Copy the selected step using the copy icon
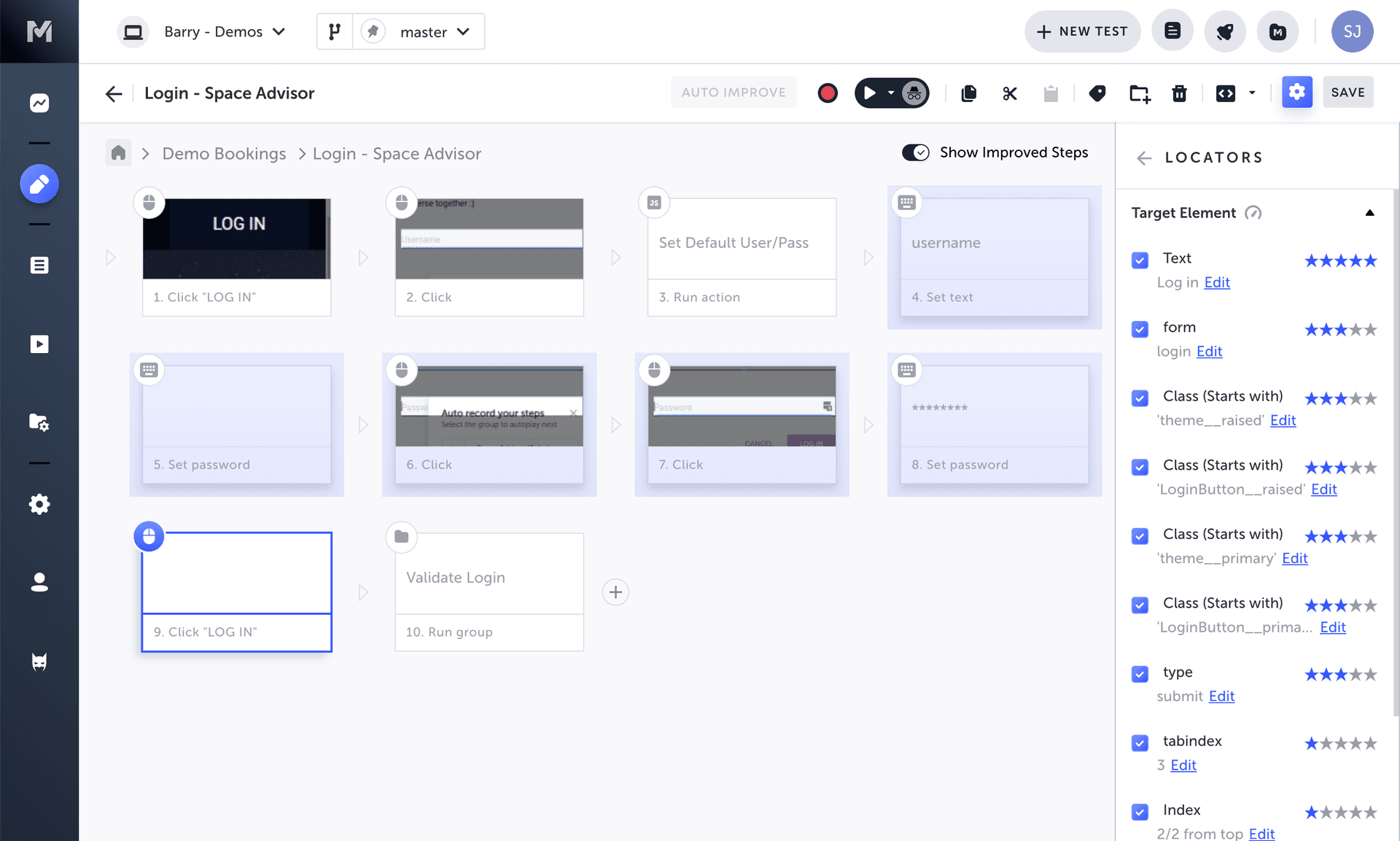This screenshot has height=841, width=1400. 968,93
